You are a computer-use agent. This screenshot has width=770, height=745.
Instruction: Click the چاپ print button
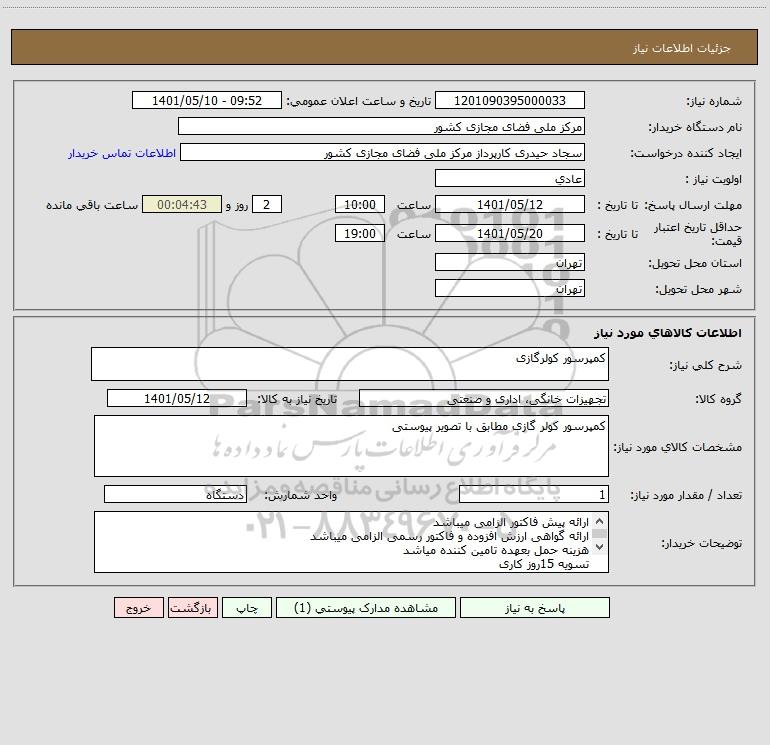tap(247, 608)
